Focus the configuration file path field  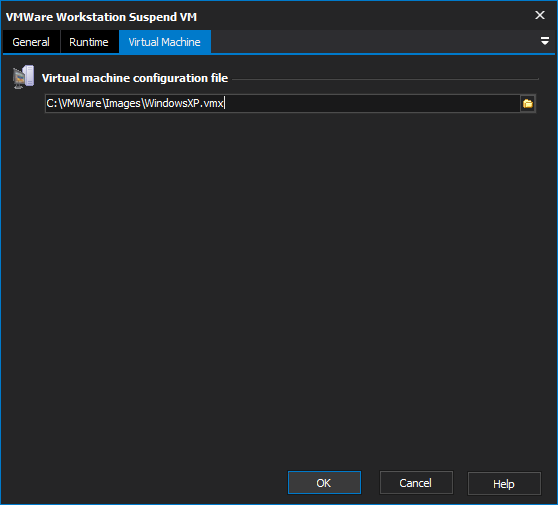(x=283, y=104)
